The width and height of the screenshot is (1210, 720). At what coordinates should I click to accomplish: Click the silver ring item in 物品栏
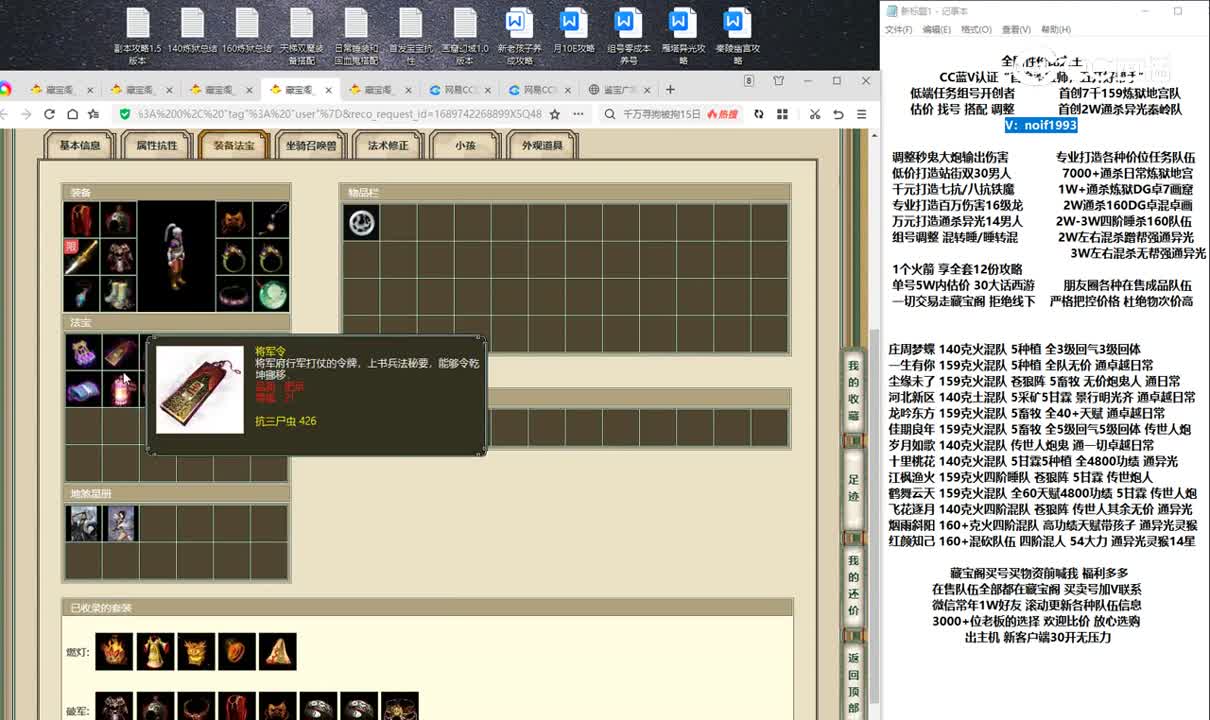[362, 222]
